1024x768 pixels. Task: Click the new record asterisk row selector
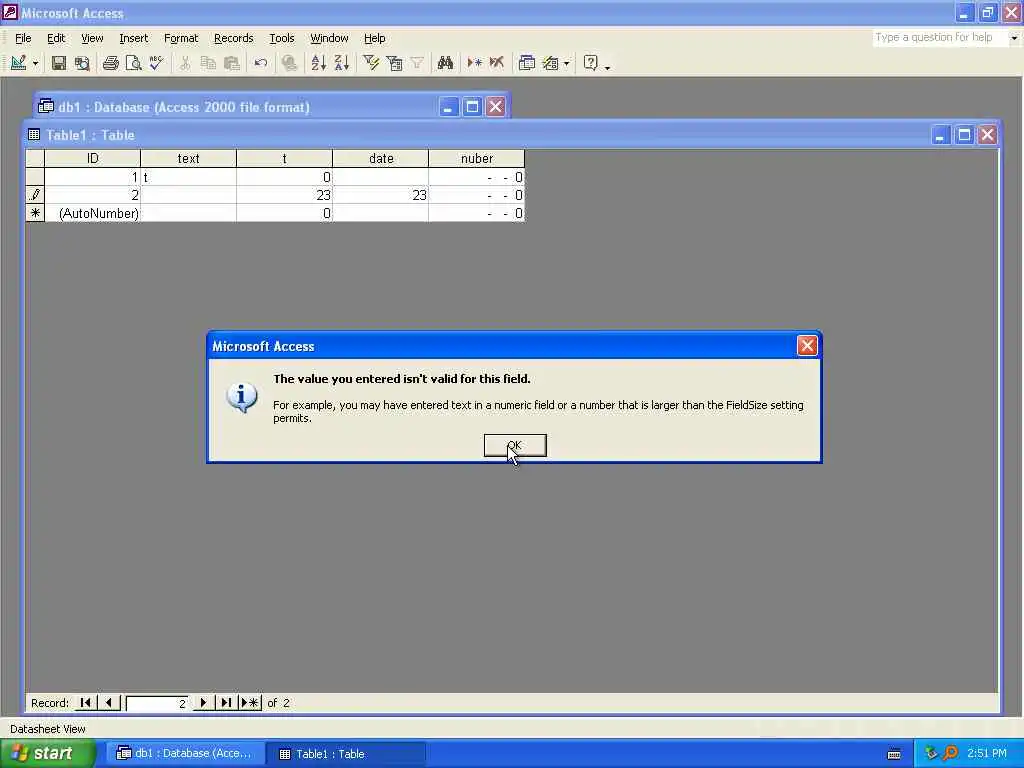pyautogui.click(x=35, y=213)
